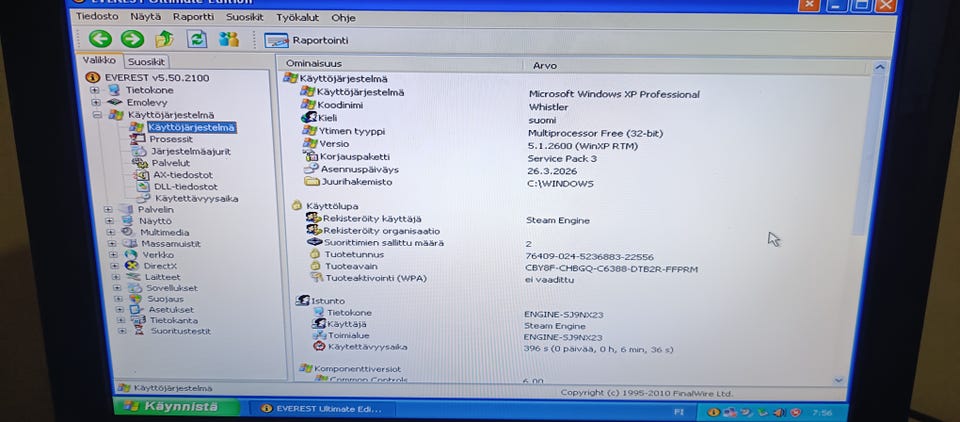Open the Suosikit menu
Screen dimensions: 960x422
(x=244, y=17)
